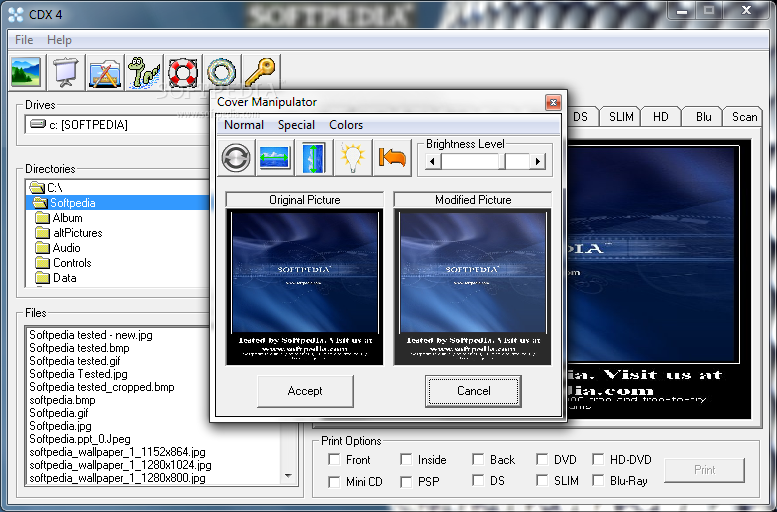Toggle the SLIM print checkbox
Image resolution: width=777 pixels, height=512 pixels.
tap(542, 480)
